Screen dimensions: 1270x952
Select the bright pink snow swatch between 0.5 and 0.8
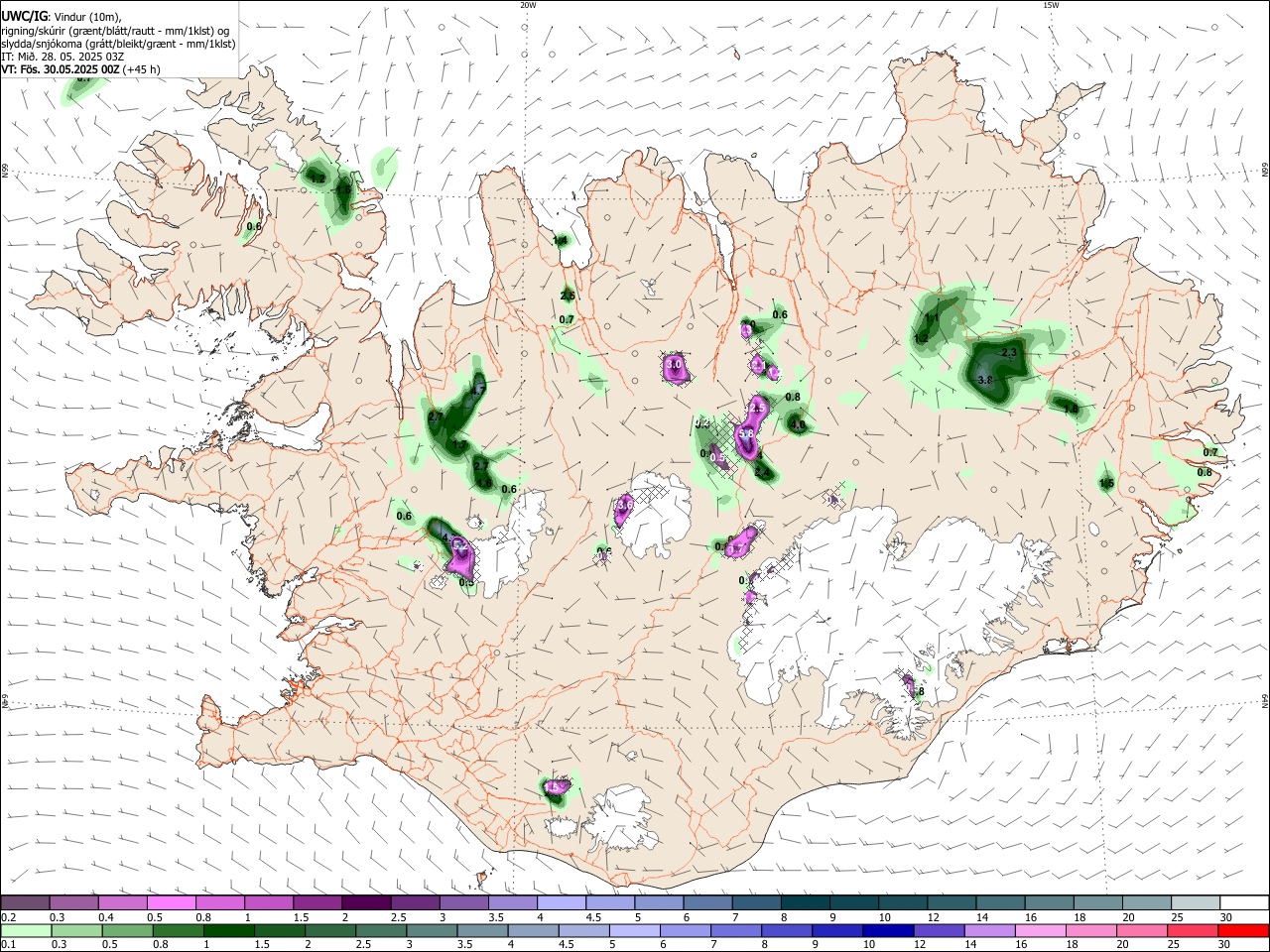tap(171, 903)
